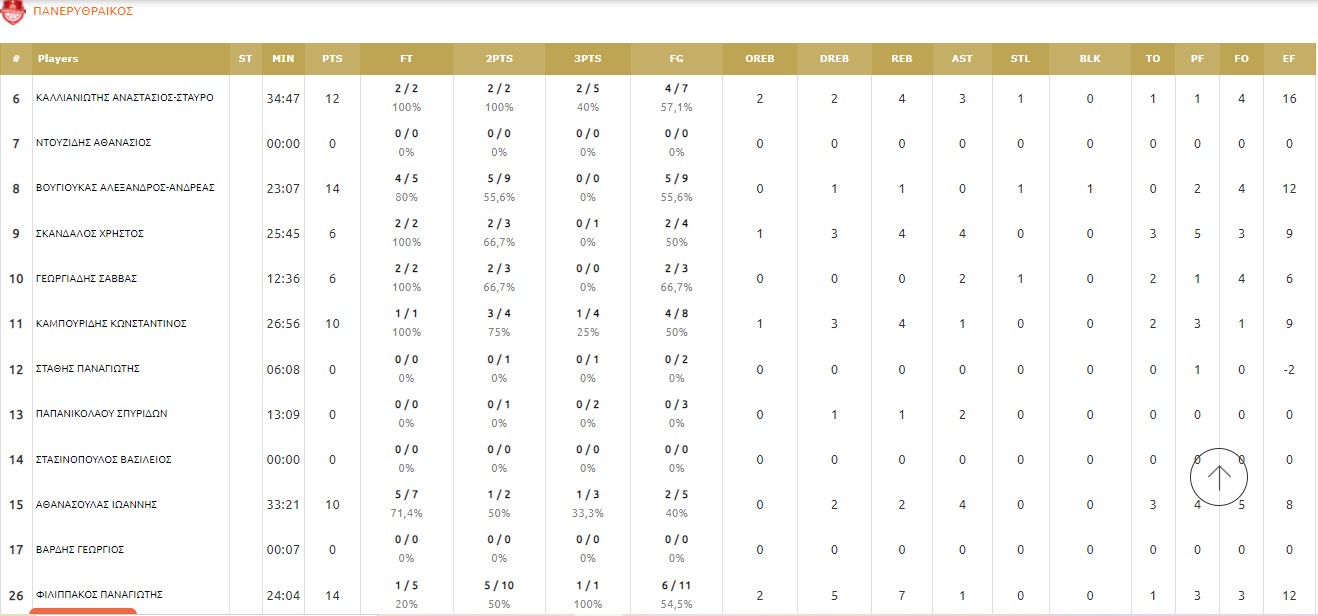Click the STL column header
The height and width of the screenshot is (616, 1318).
pos(1020,59)
